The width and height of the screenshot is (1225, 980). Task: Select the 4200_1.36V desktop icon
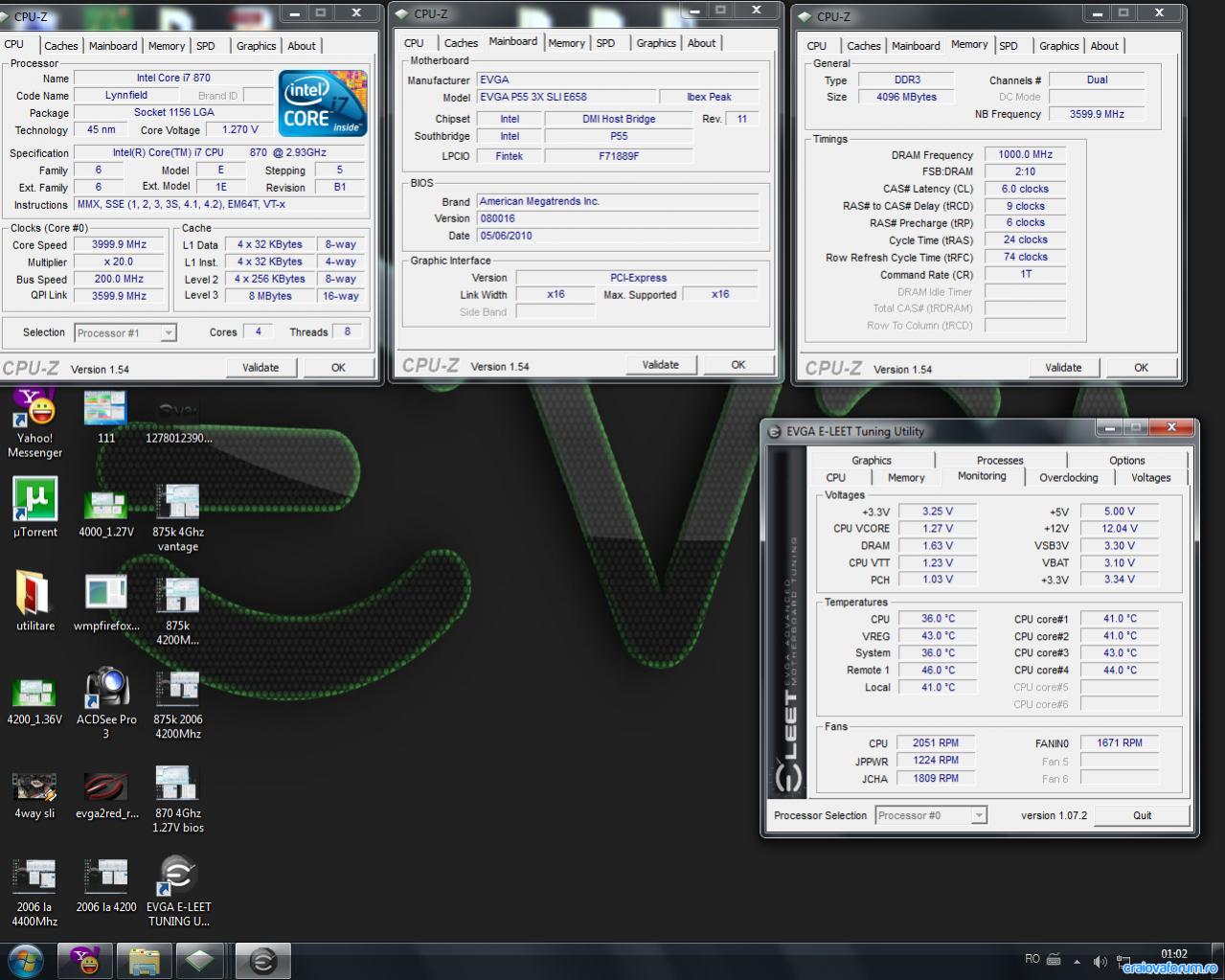click(35, 701)
